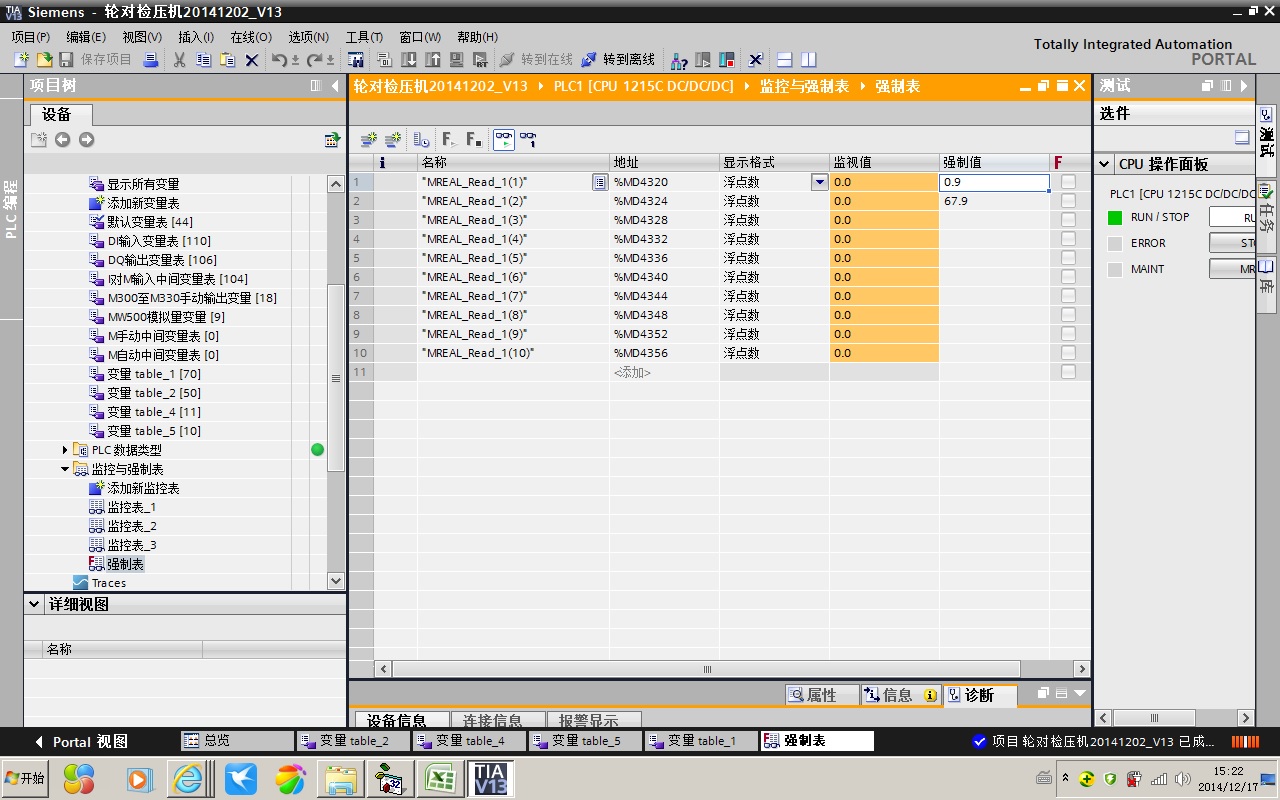Open accessible devices toolbar icon
Viewport: 1280px width, 800px height.
click(679, 60)
